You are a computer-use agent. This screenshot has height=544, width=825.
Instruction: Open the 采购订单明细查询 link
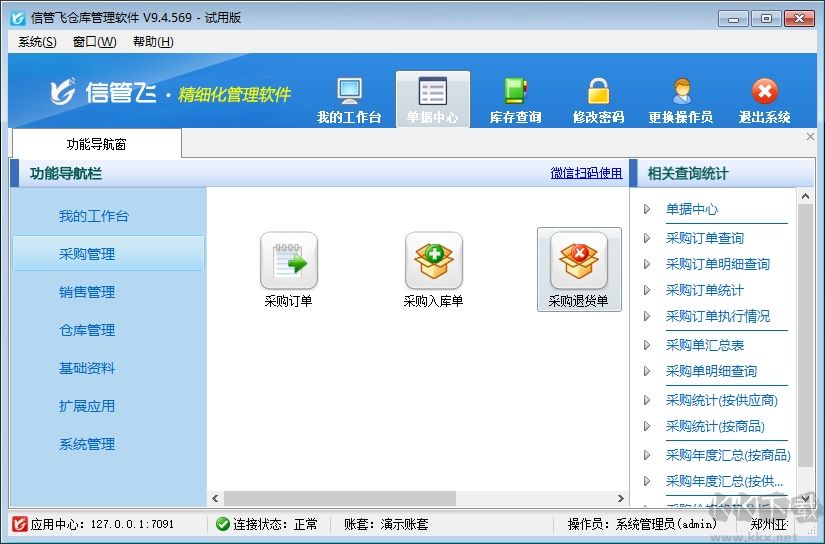point(718,264)
